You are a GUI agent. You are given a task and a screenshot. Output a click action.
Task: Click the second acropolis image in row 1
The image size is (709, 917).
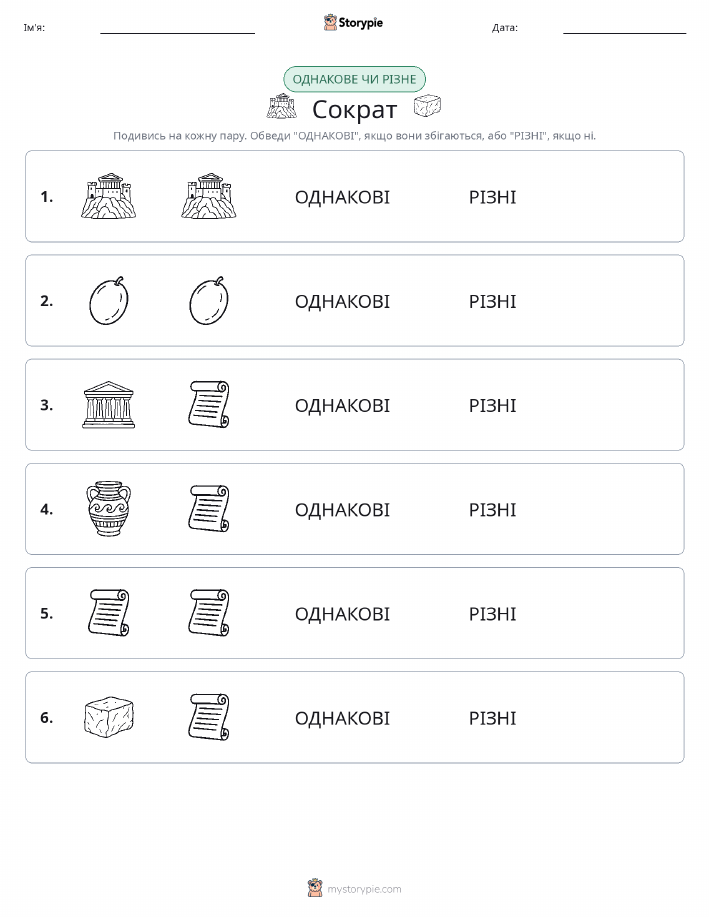point(209,196)
